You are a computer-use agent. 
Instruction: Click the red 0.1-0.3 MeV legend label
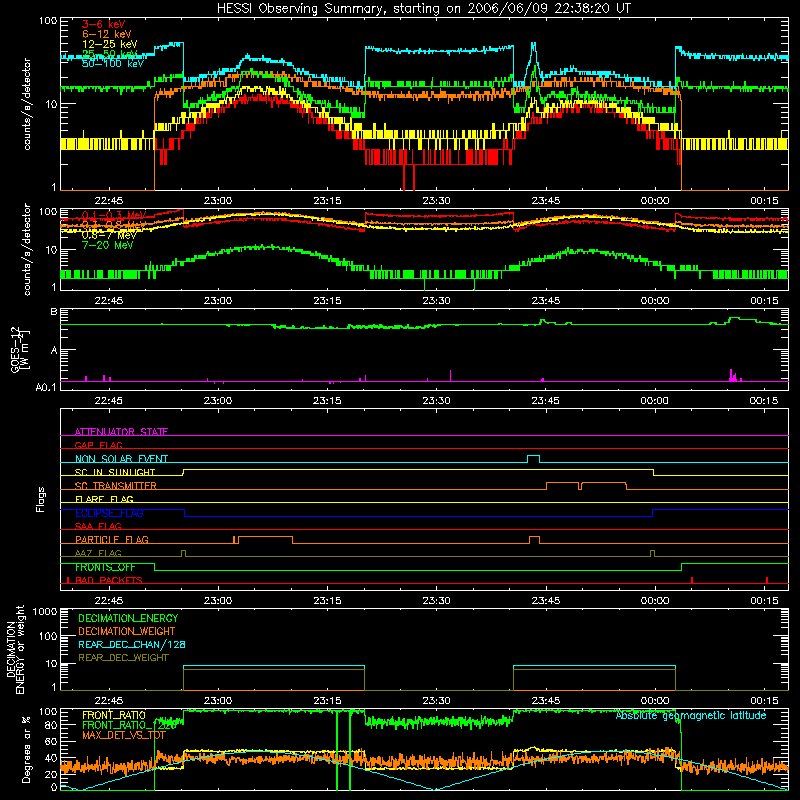point(114,215)
